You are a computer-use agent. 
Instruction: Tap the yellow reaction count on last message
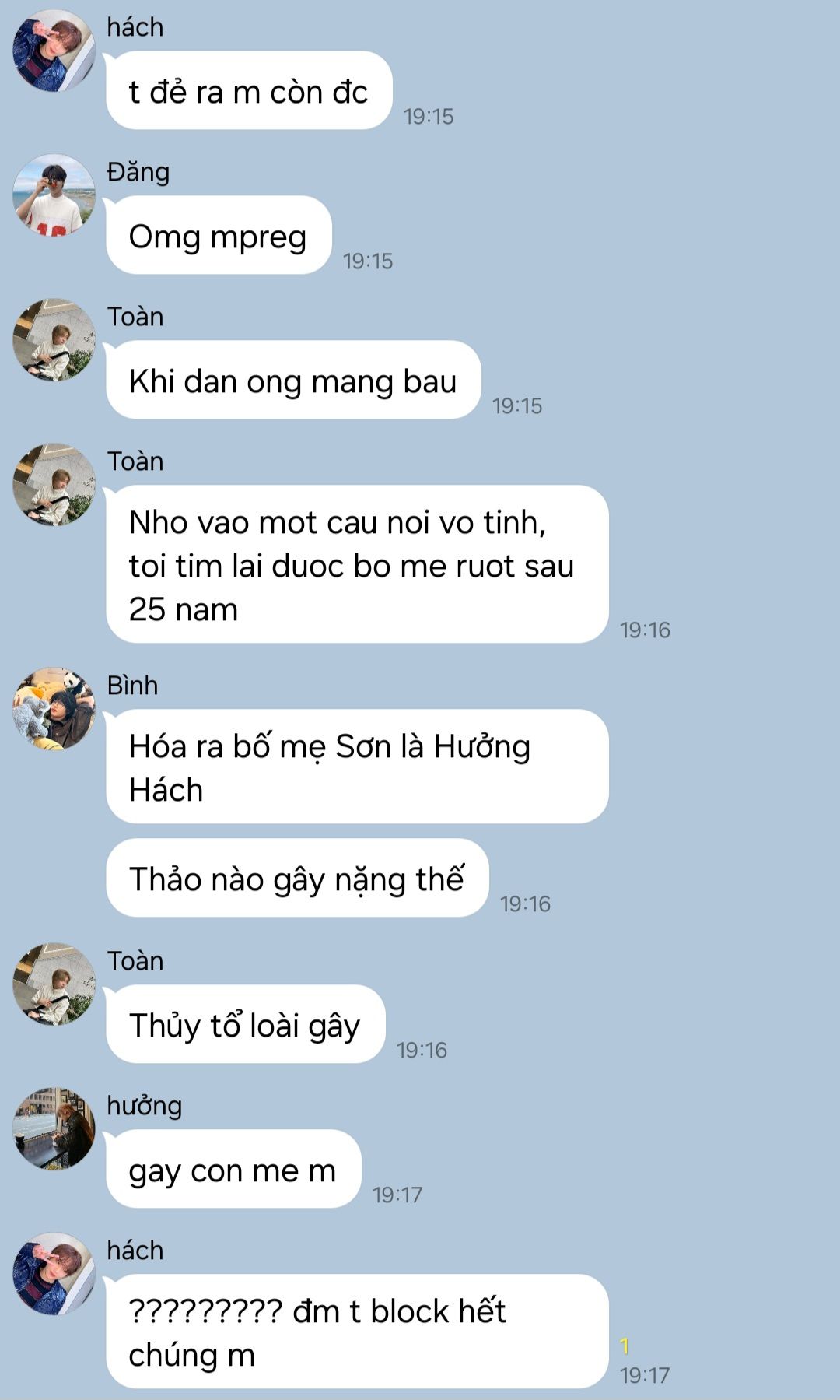(x=625, y=1346)
